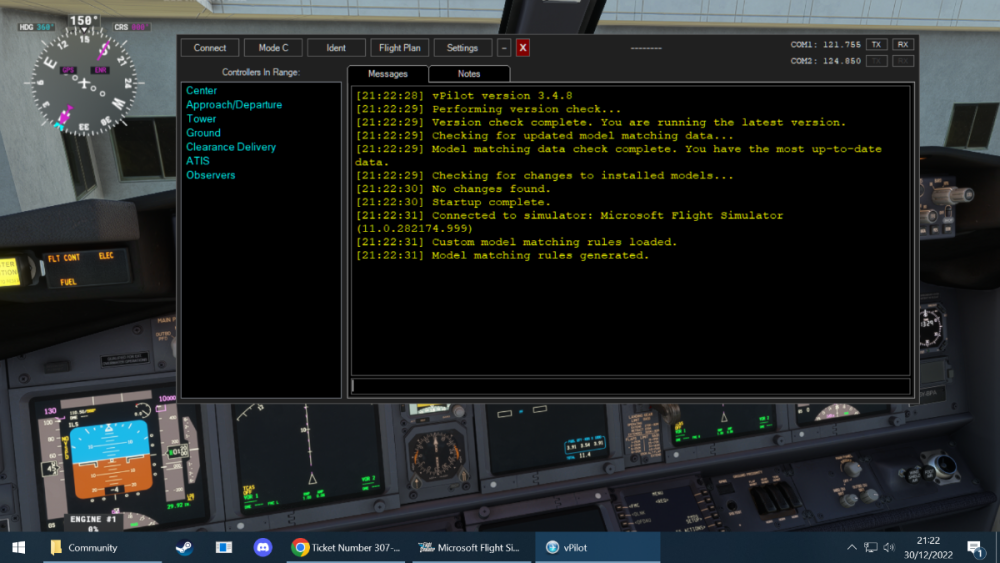Select Ground in controllers list

(203, 133)
